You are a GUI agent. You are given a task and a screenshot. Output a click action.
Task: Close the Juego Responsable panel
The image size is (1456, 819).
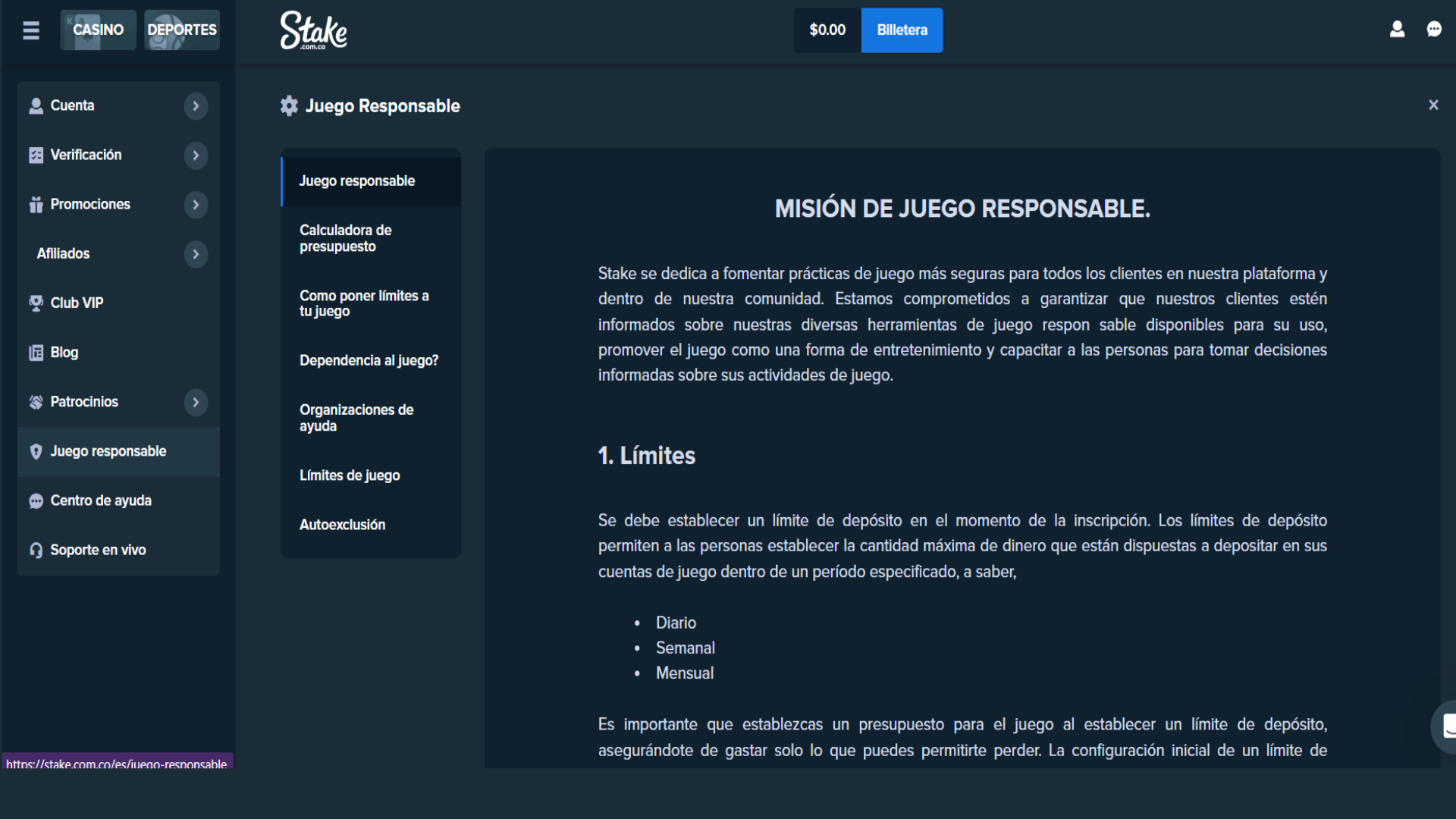1433,105
